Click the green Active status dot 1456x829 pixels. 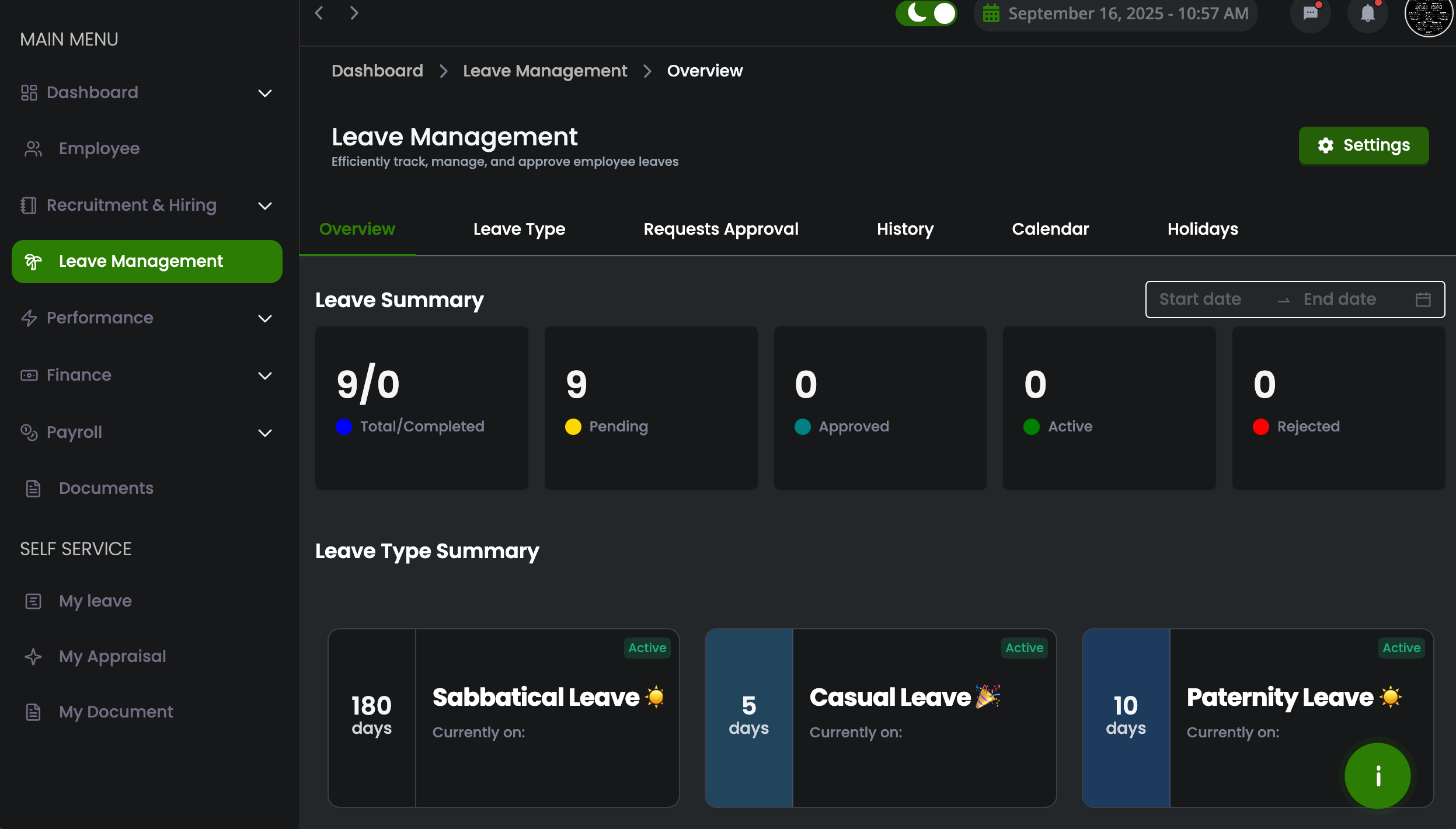point(1032,427)
